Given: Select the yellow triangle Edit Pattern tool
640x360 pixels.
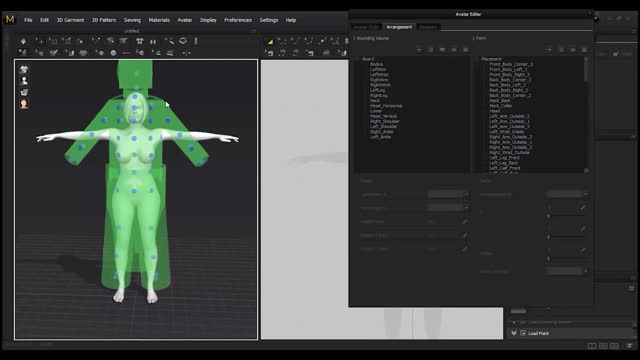Looking at the screenshot, I should click(x=270, y=41).
